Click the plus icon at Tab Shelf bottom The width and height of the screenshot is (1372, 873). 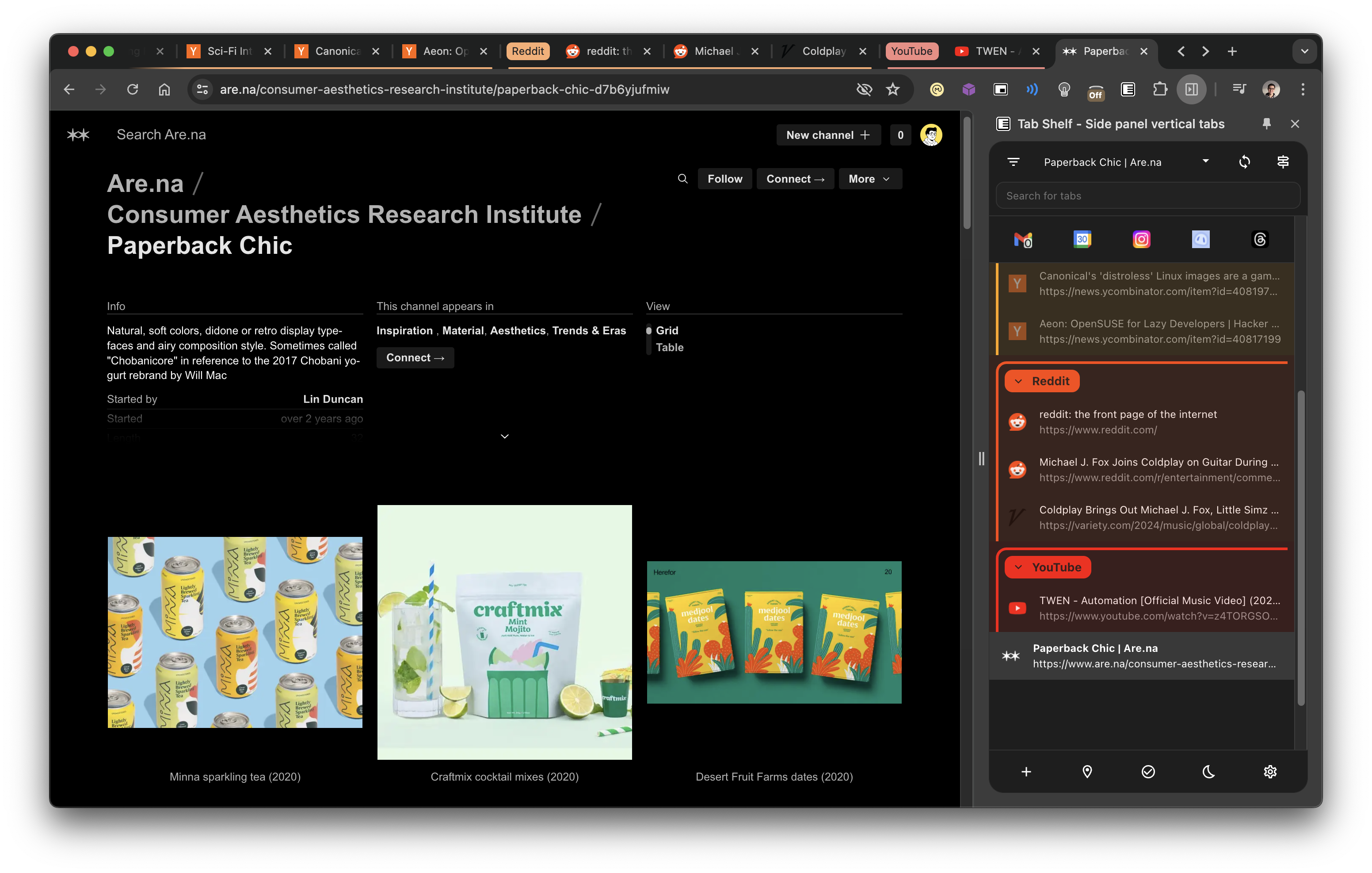1025,771
